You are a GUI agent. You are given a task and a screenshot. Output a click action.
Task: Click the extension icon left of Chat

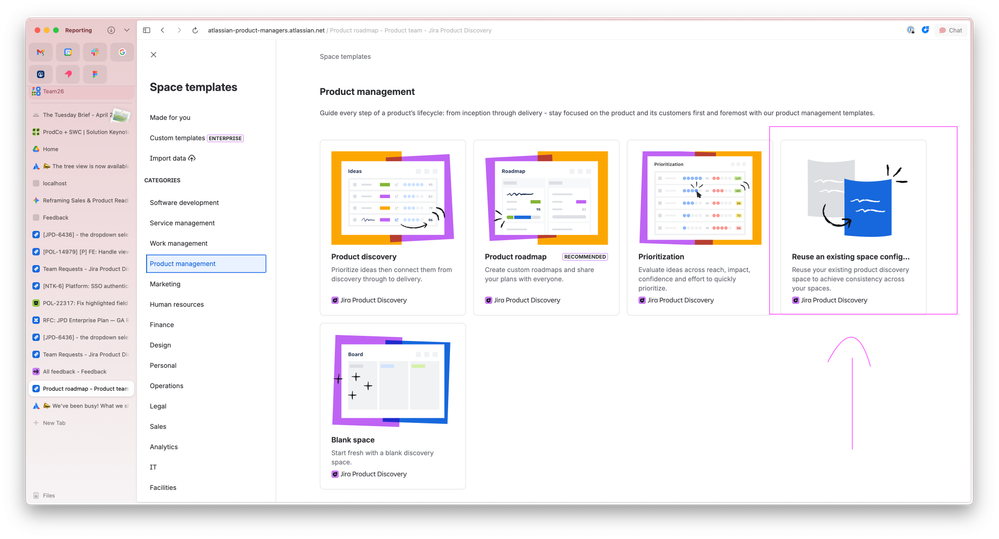(x=925, y=30)
